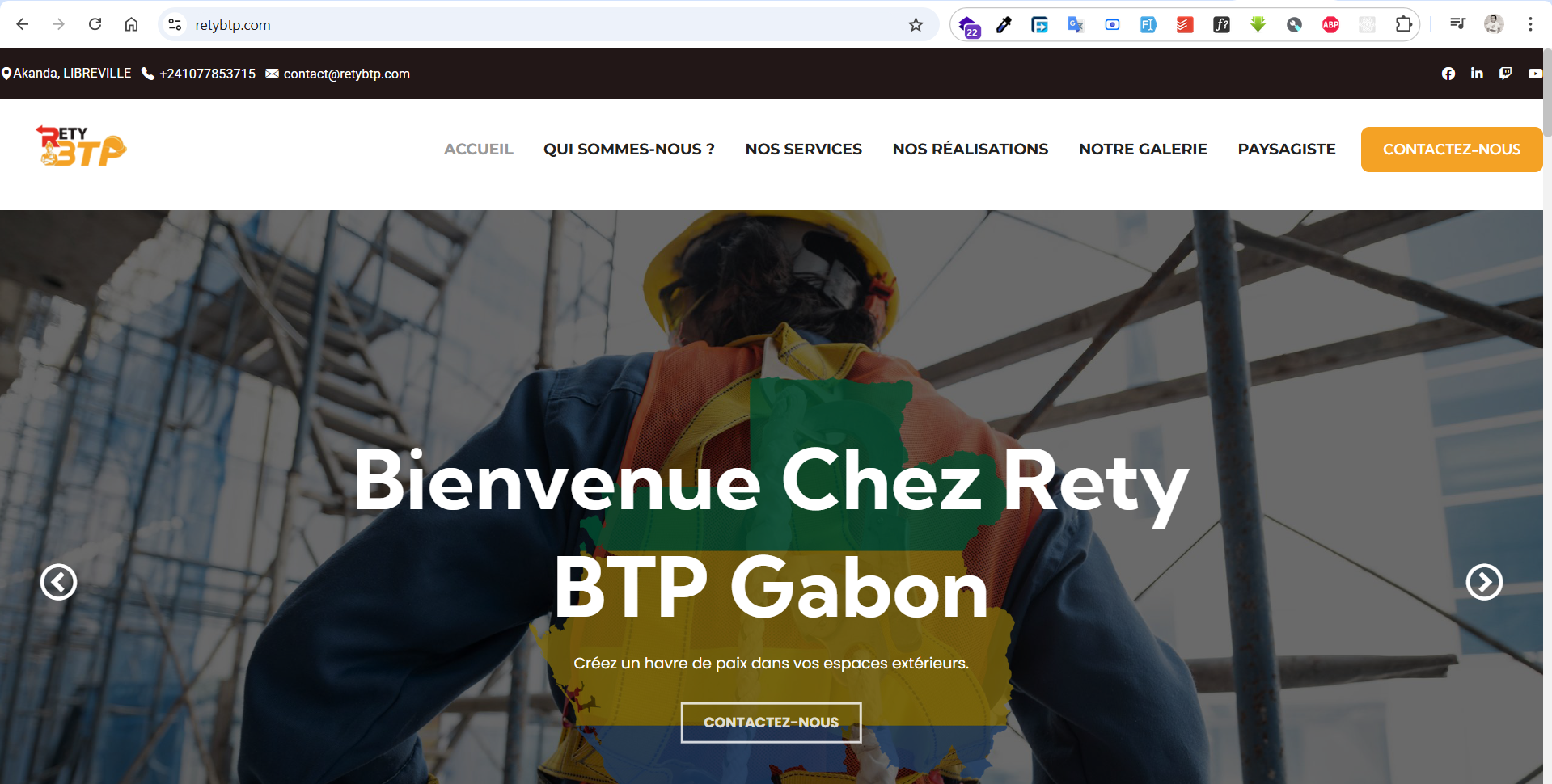Open the NOS SERVICES menu item

click(803, 150)
